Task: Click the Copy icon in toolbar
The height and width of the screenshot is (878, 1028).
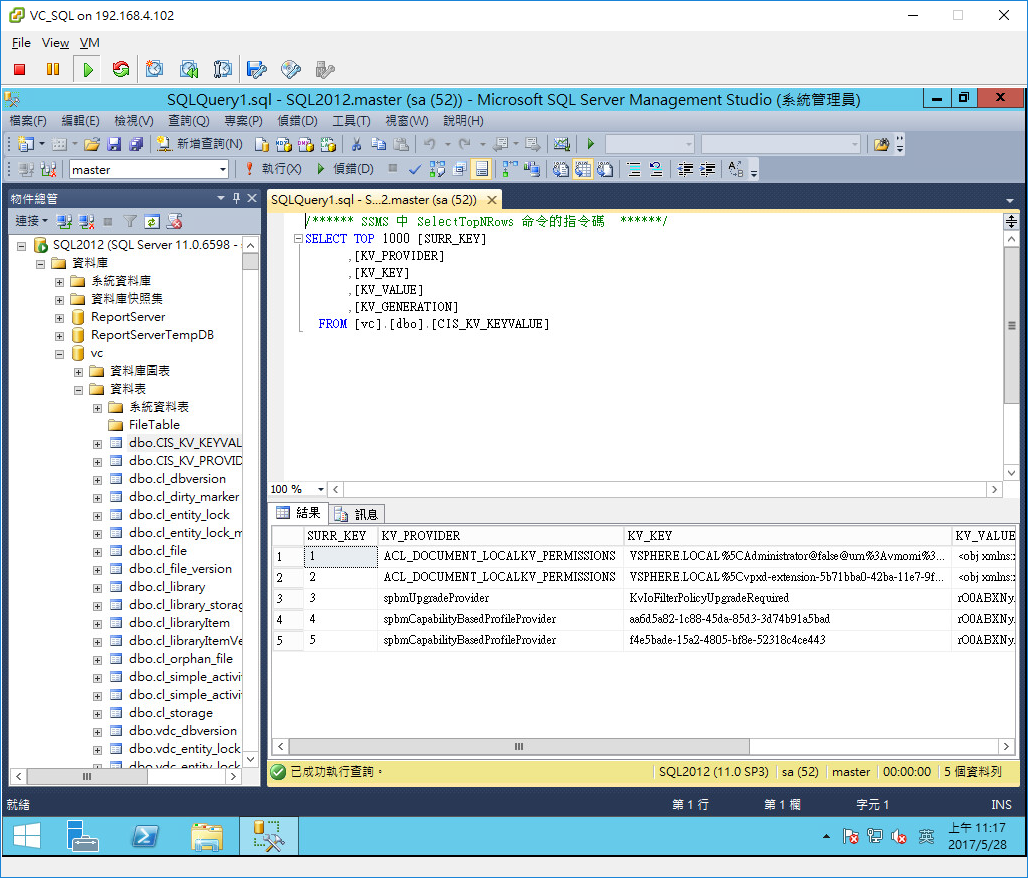Action: pos(378,144)
